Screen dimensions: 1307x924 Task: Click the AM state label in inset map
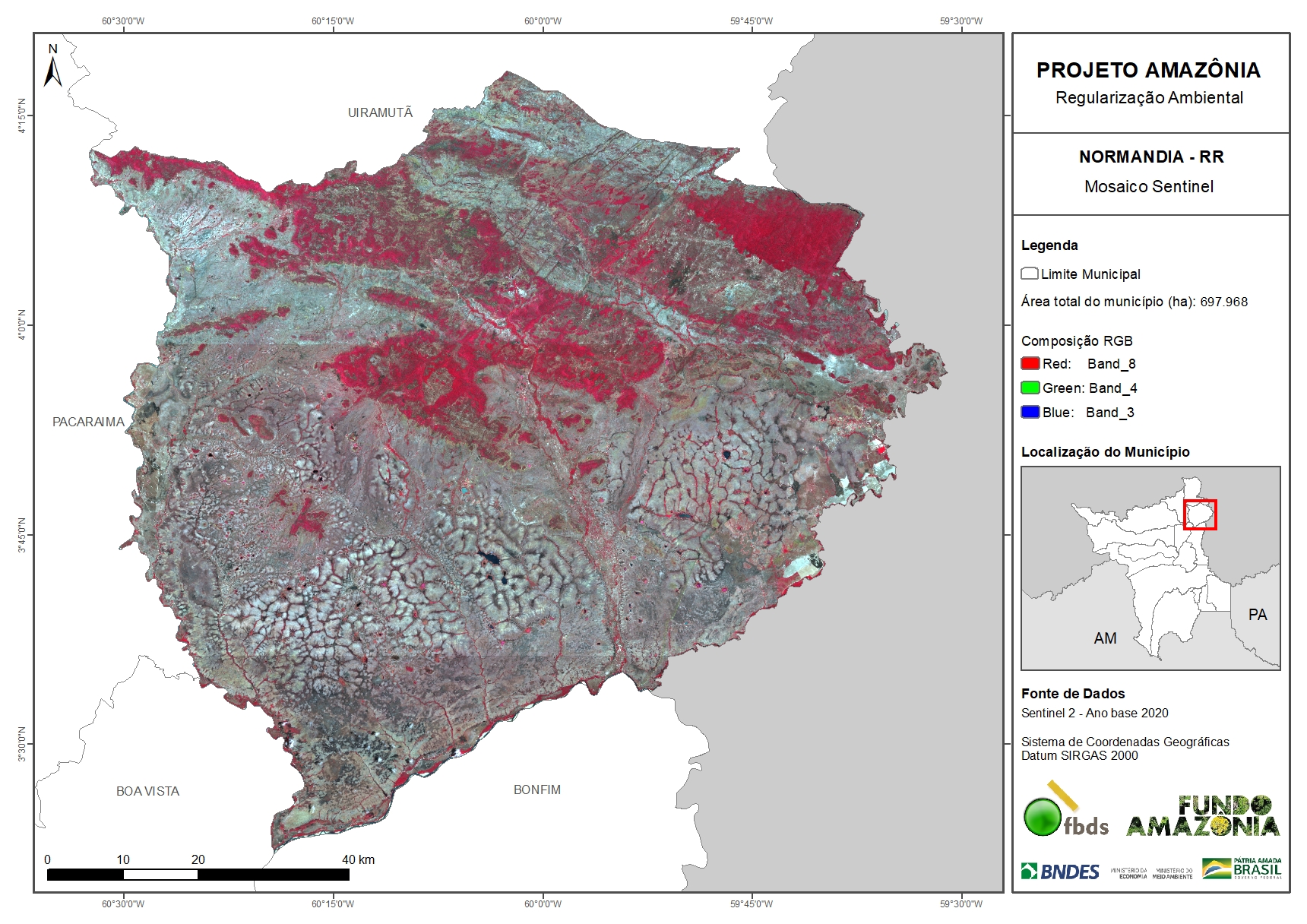coord(1105,638)
